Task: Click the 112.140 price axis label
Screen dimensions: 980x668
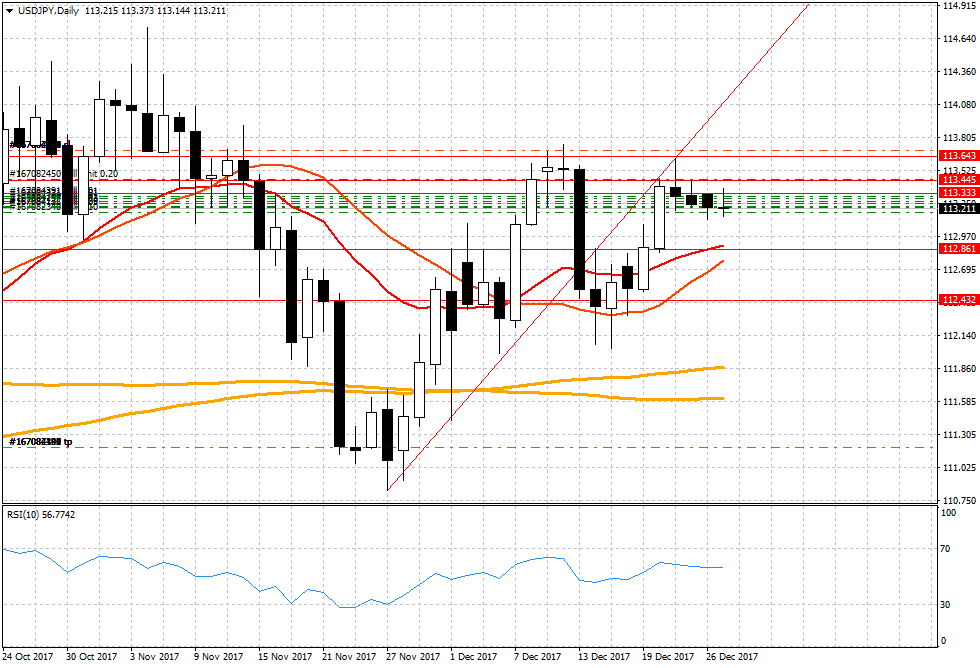Action: click(x=959, y=336)
